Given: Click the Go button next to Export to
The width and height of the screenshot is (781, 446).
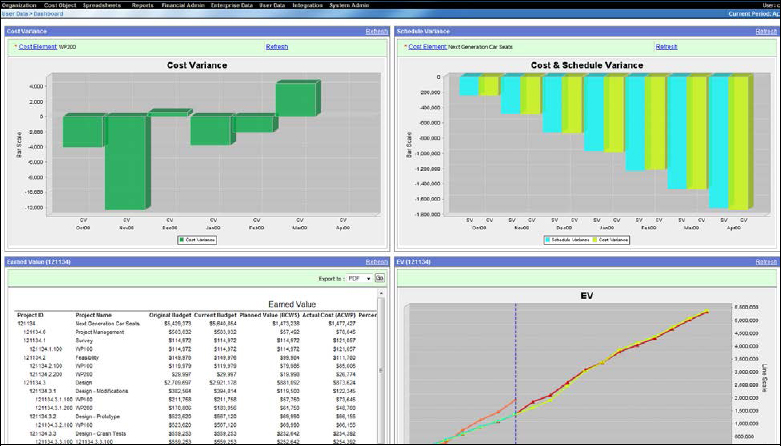Looking at the screenshot, I should [380, 279].
